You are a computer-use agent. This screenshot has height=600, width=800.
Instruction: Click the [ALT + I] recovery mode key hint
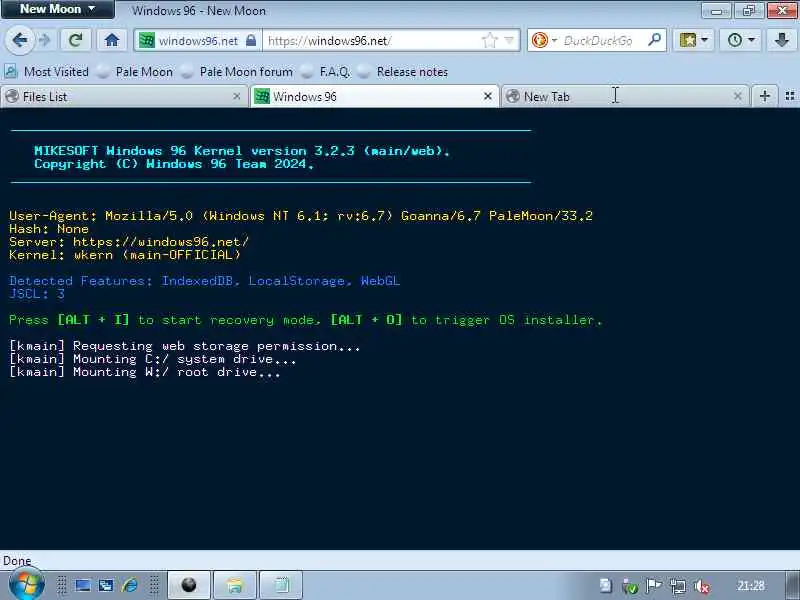coord(93,320)
